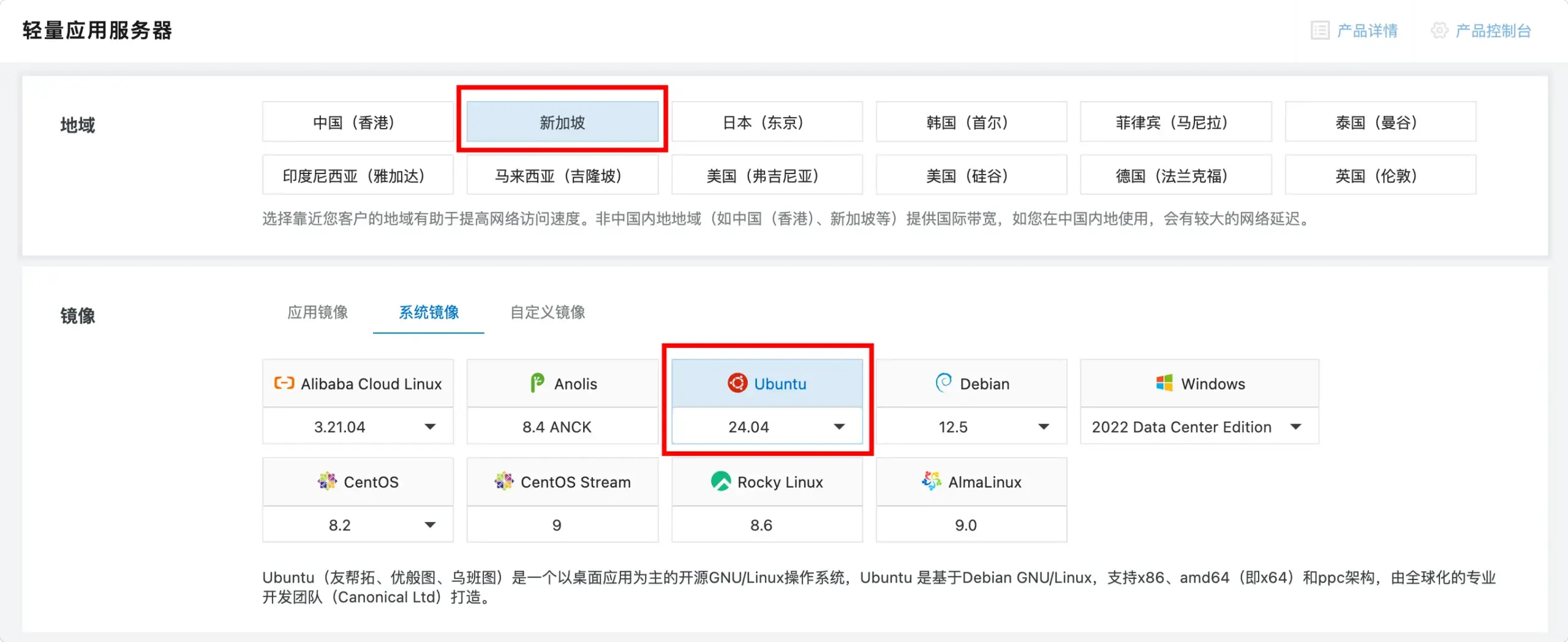
Task: Select region 印度尼西亚（雅加达）
Action: pos(358,175)
